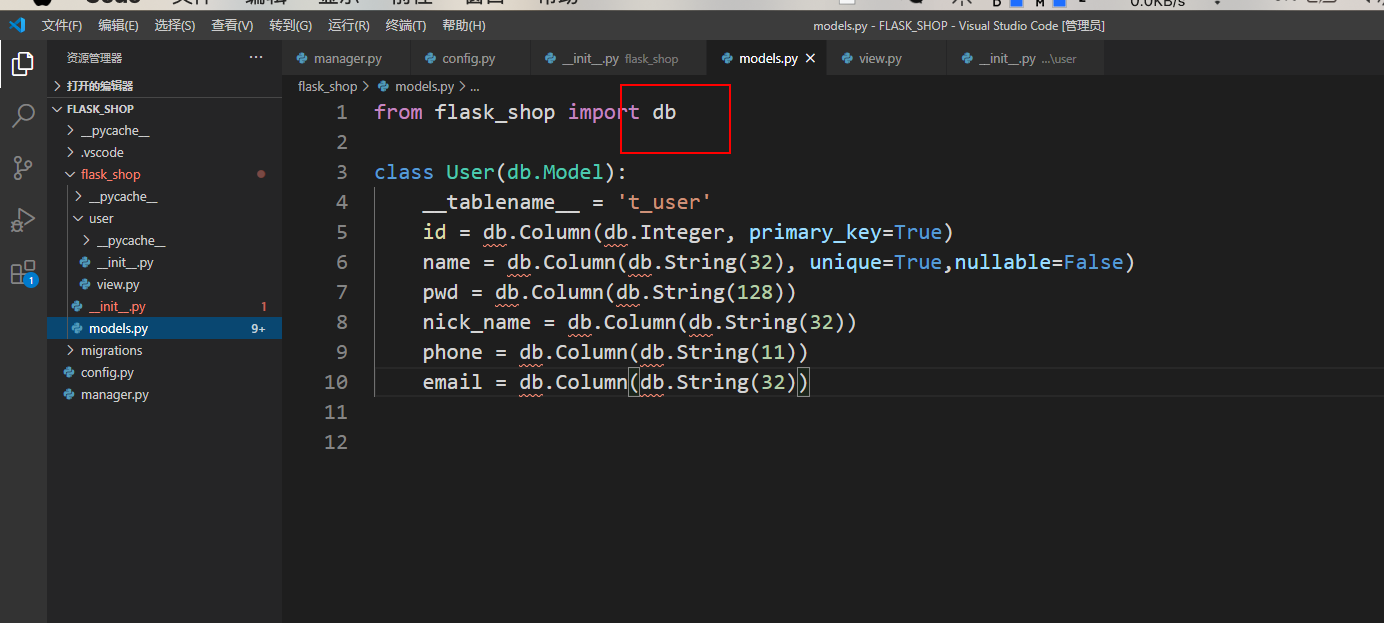The image size is (1384, 623).
Task: Click 'User' class name in line 3
Action: point(470,172)
